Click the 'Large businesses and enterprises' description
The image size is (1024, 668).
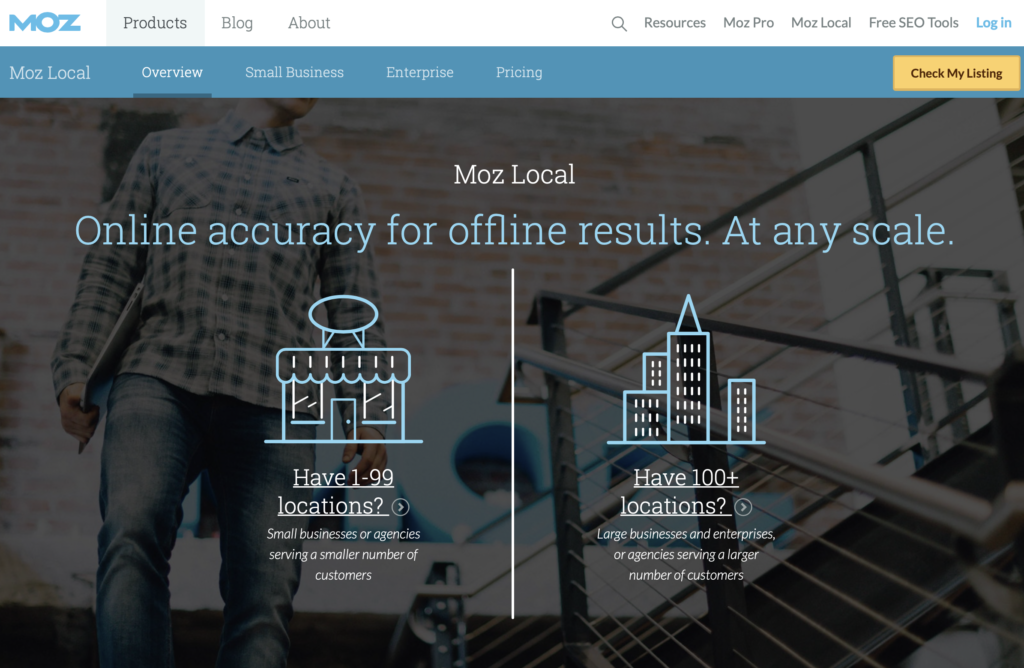pyautogui.click(x=686, y=554)
